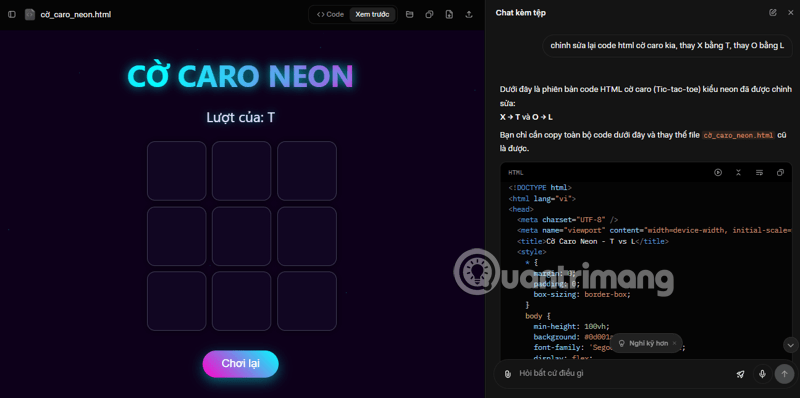This screenshot has width=800, height=398.
Task: Attach a file with the paperclip icon
Action: click(x=507, y=374)
